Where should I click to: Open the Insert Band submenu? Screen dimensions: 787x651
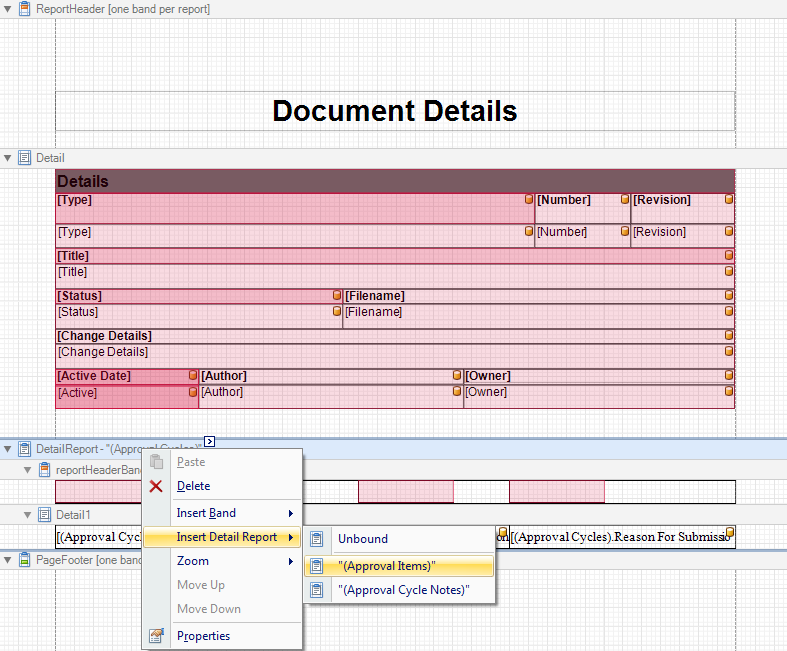click(x=222, y=513)
